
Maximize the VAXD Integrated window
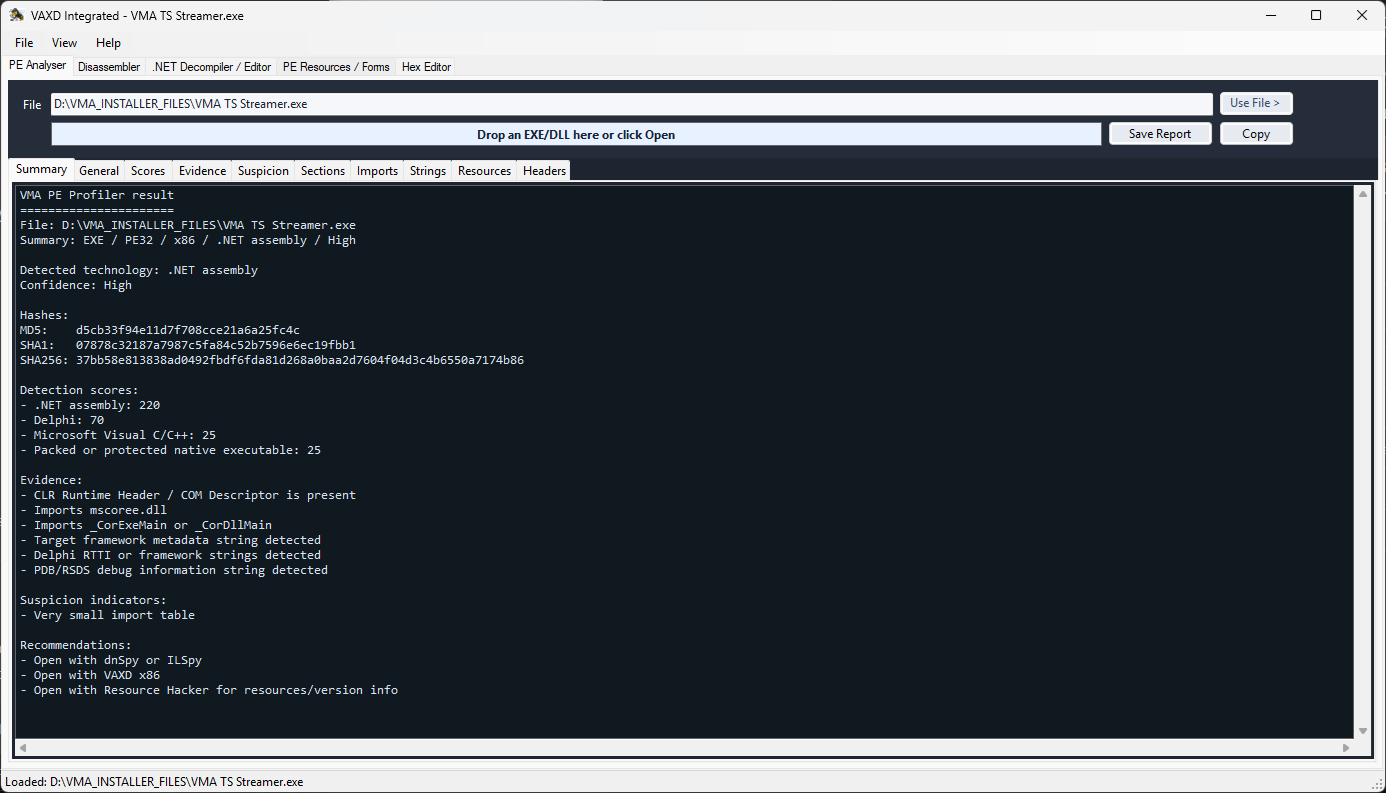point(1316,15)
